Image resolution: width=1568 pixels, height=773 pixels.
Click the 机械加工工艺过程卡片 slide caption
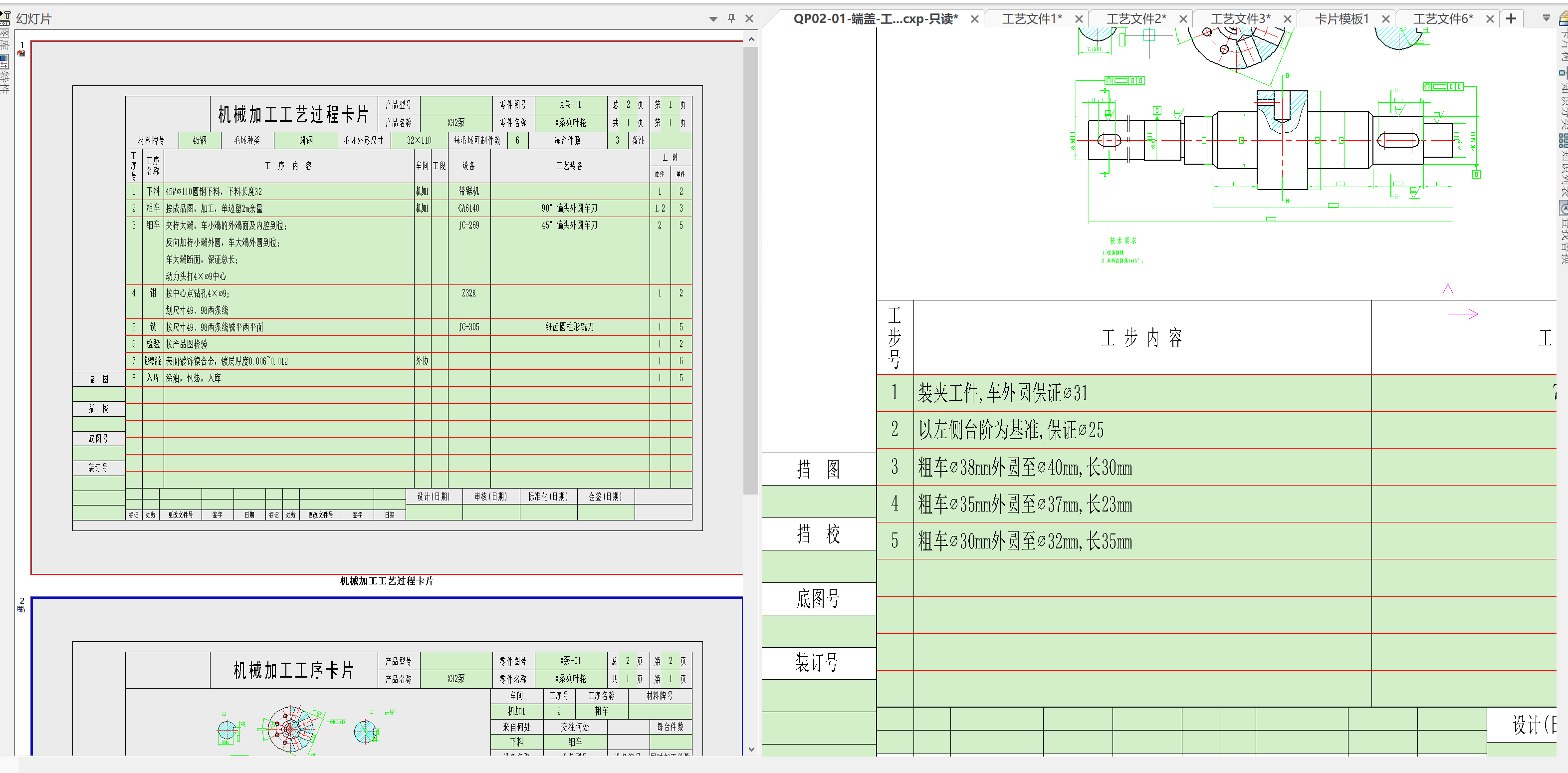(387, 581)
